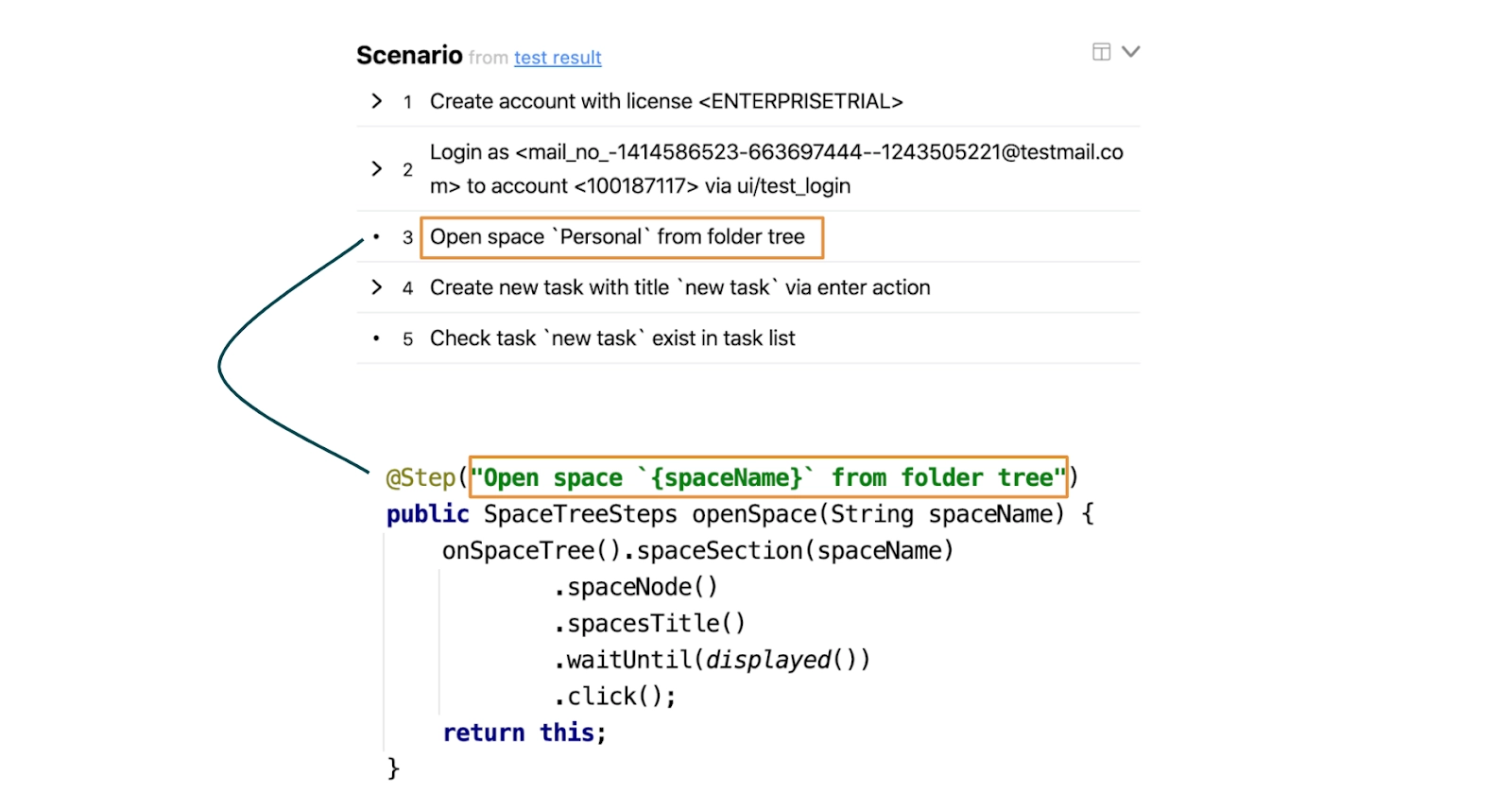This screenshot has height=794, width=1512.
Task: Select step 'Create account with license <ENTERPRISETRIAL>'
Action: click(665, 101)
